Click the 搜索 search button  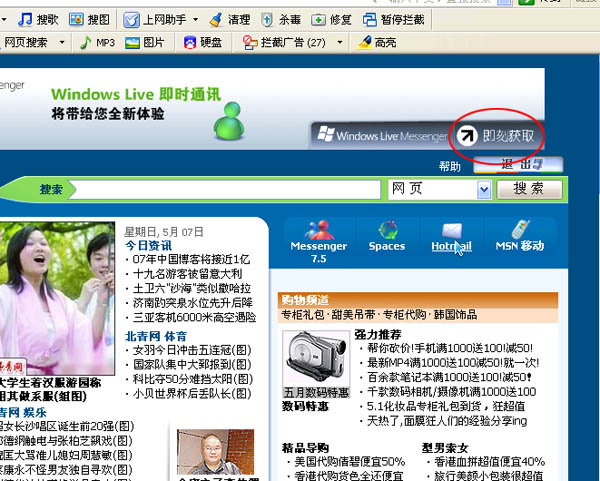click(x=529, y=189)
